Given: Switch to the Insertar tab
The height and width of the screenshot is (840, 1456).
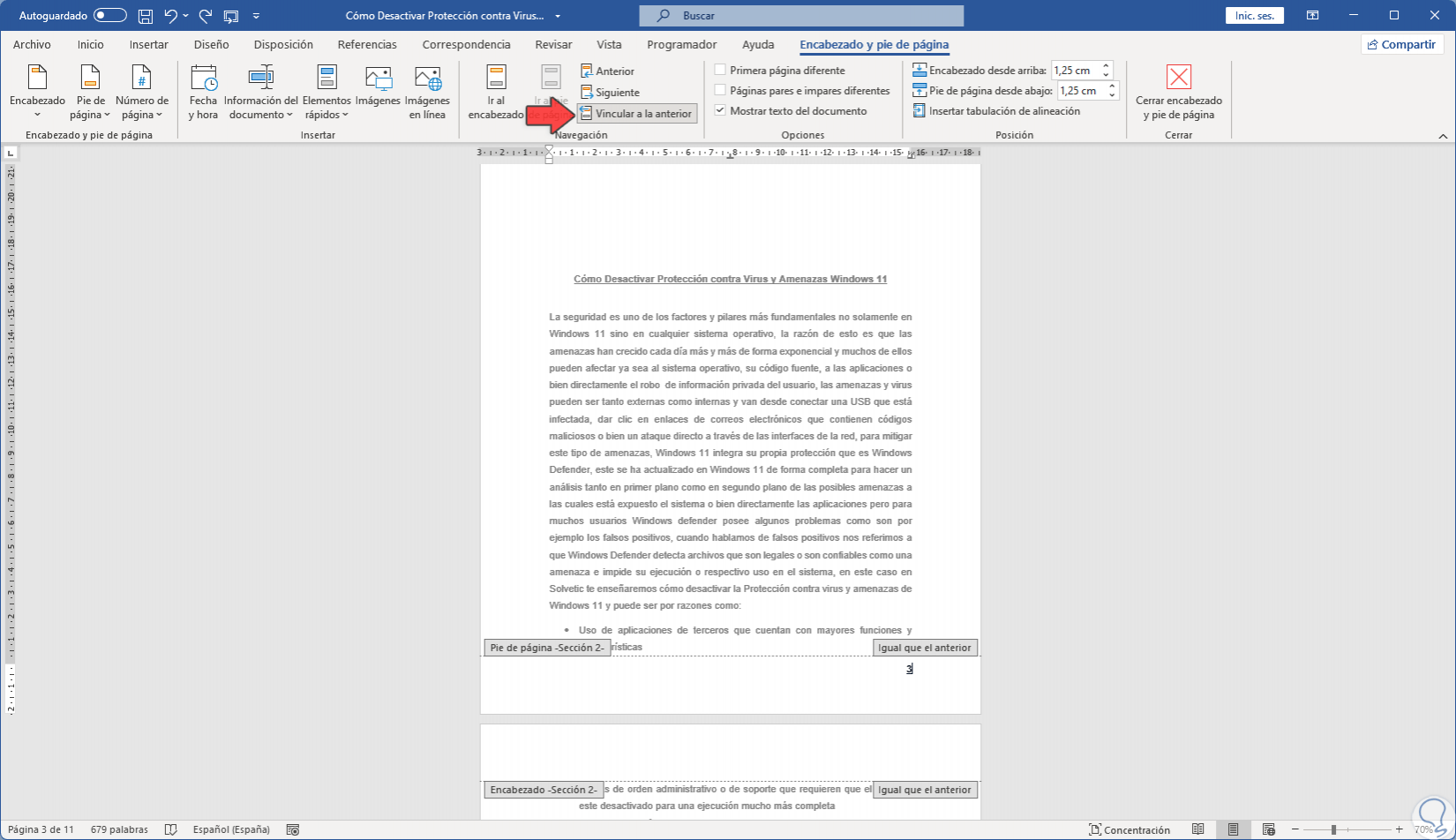Looking at the screenshot, I should (149, 44).
